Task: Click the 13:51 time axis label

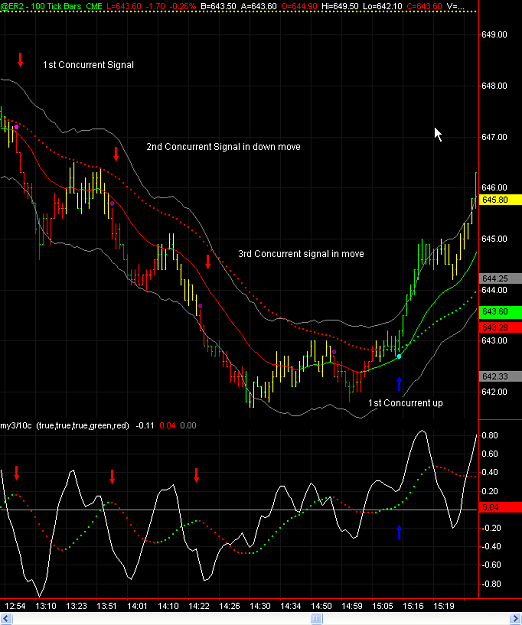Action: click(x=107, y=606)
